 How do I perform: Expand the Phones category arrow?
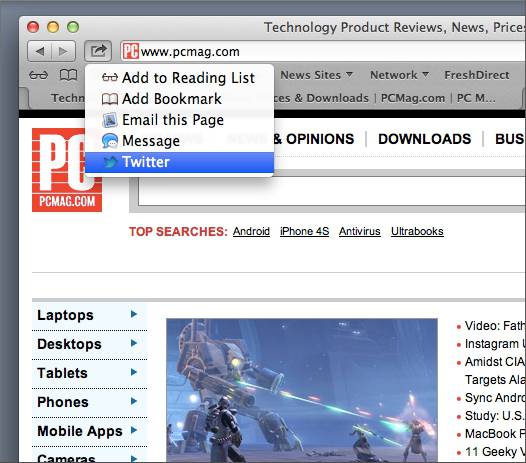[x=134, y=401]
